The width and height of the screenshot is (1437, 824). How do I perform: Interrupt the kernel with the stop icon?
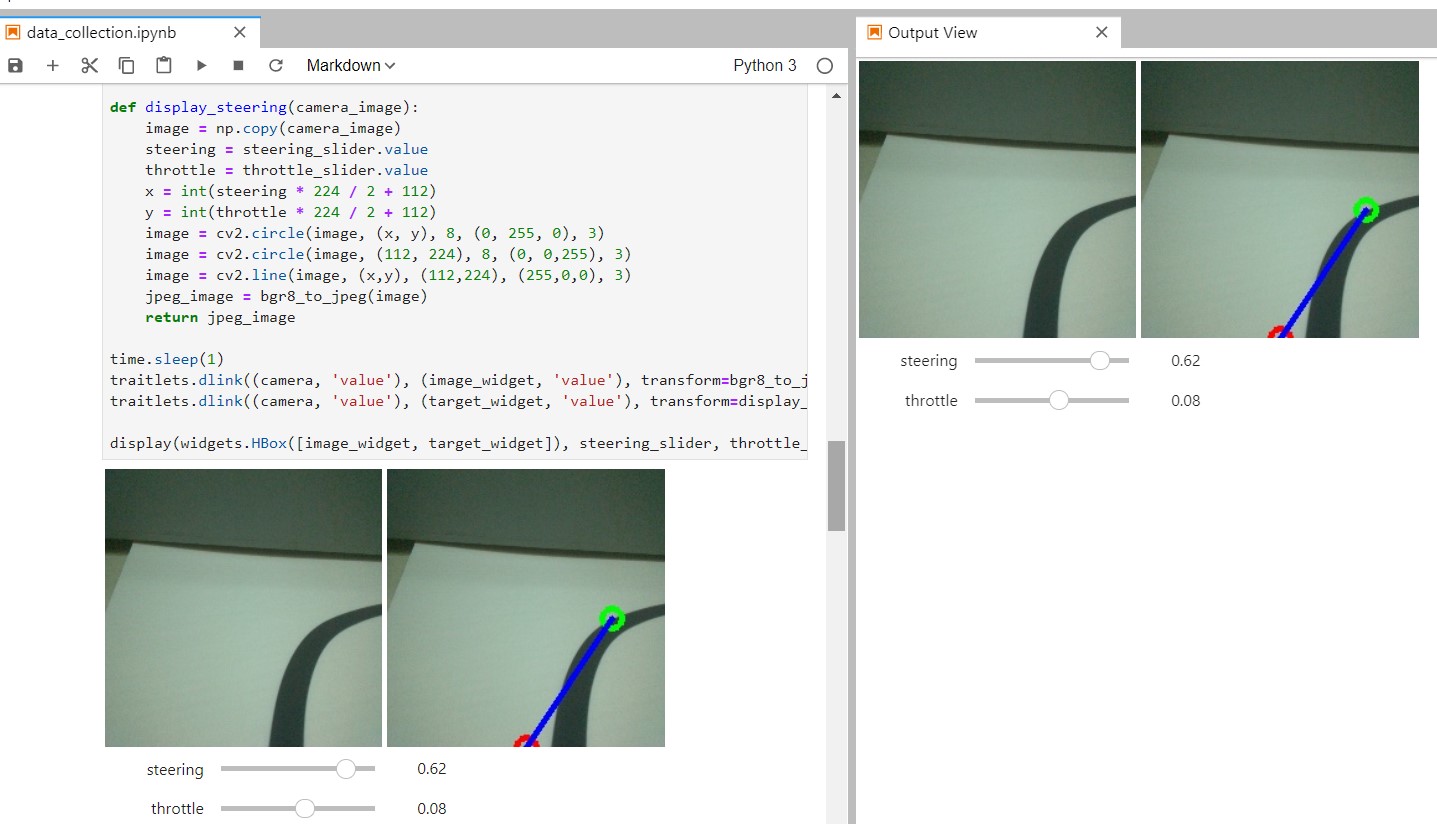click(x=238, y=65)
